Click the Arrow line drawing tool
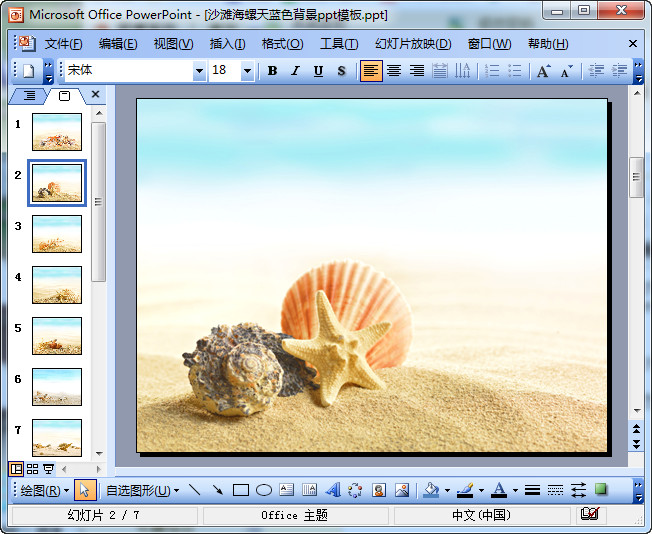The image size is (652, 534). pos(217,490)
